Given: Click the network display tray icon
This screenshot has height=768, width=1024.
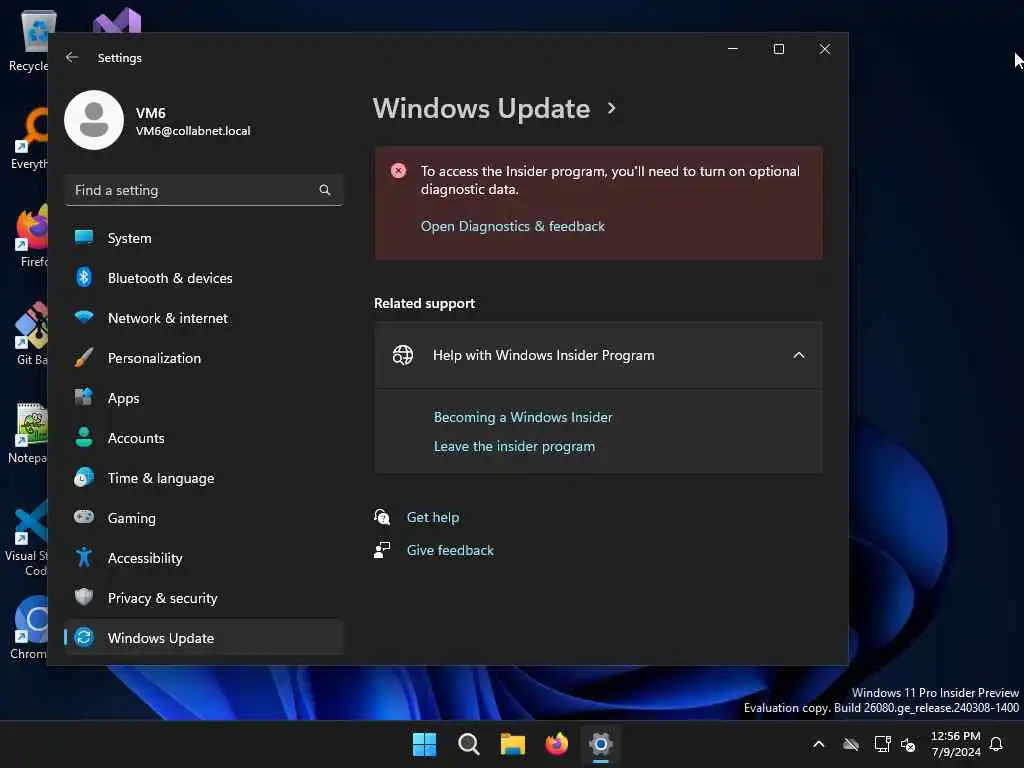Looking at the screenshot, I should tap(882, 744).
